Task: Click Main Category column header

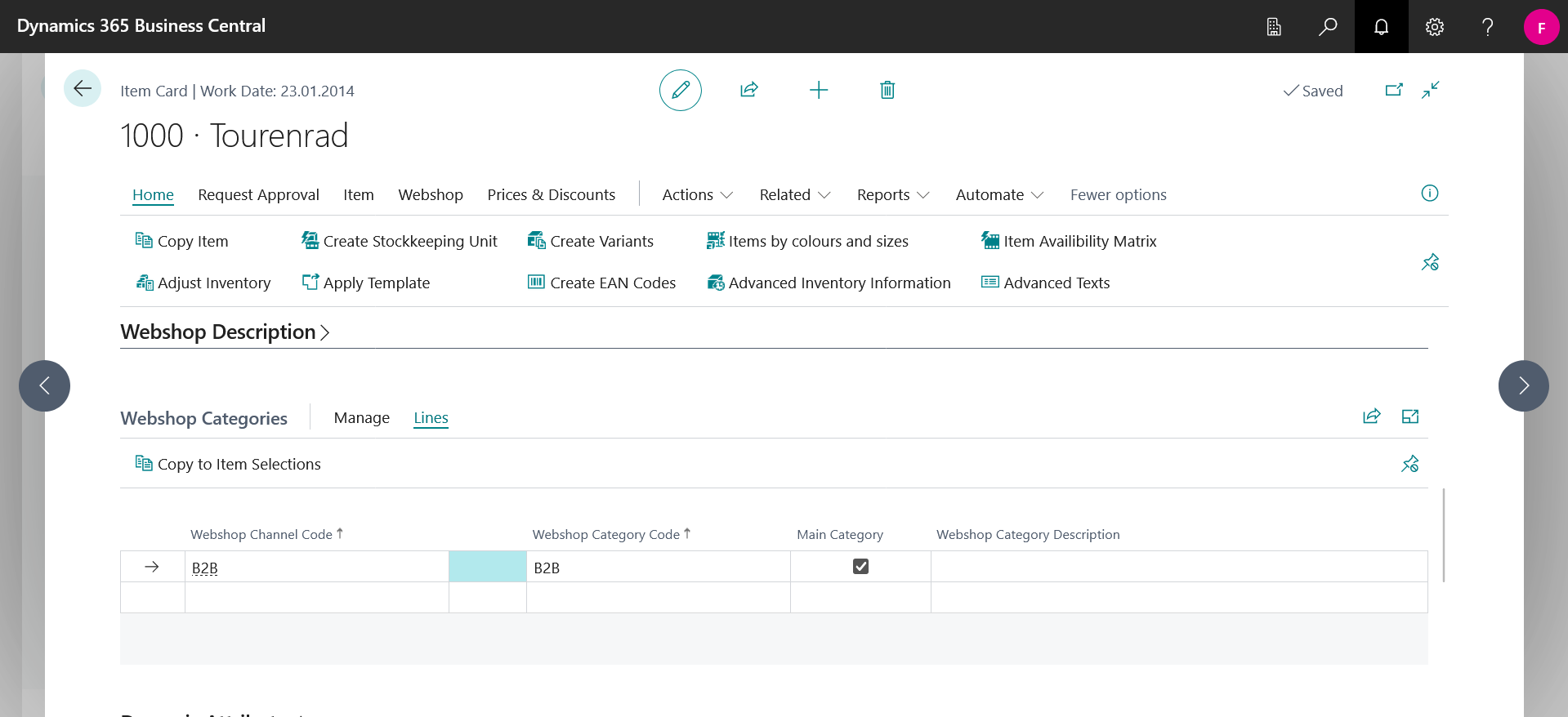Action: click(x=840, y=534)
